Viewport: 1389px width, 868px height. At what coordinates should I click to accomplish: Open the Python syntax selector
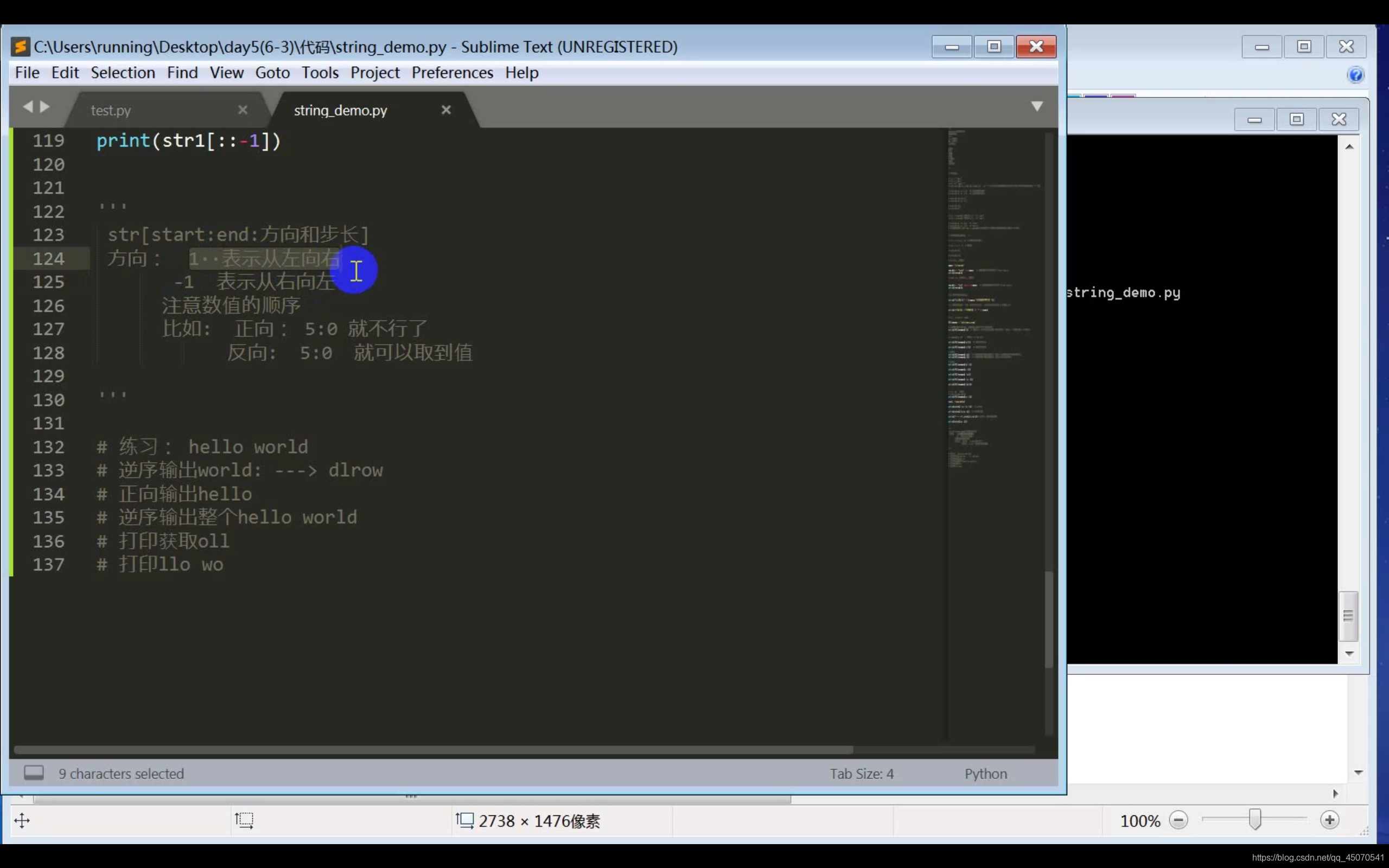pyautogui.click(x=985, y=774)
